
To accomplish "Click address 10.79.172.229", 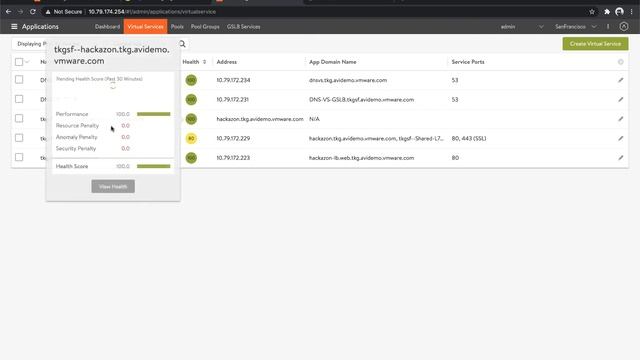I will 233,138.
